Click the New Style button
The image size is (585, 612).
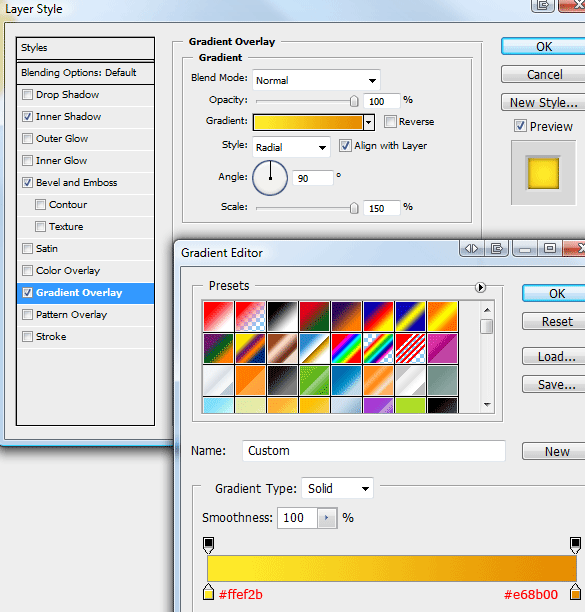(x=543, y=103)
